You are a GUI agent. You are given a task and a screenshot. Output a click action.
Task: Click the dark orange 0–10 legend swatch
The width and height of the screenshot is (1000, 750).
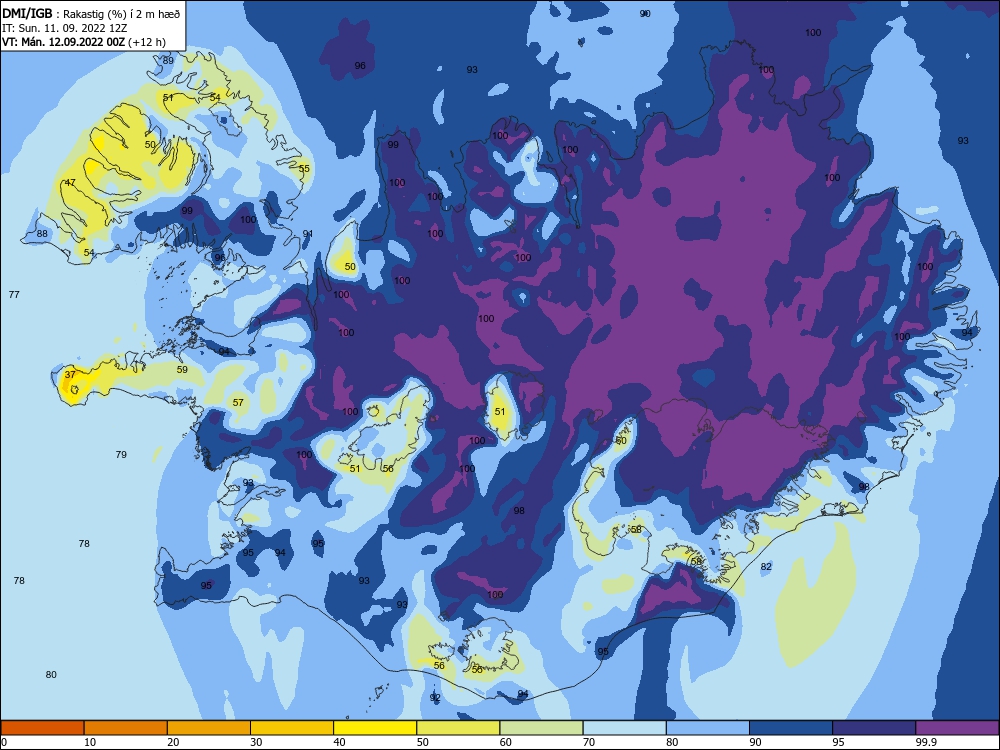(42, 728)
